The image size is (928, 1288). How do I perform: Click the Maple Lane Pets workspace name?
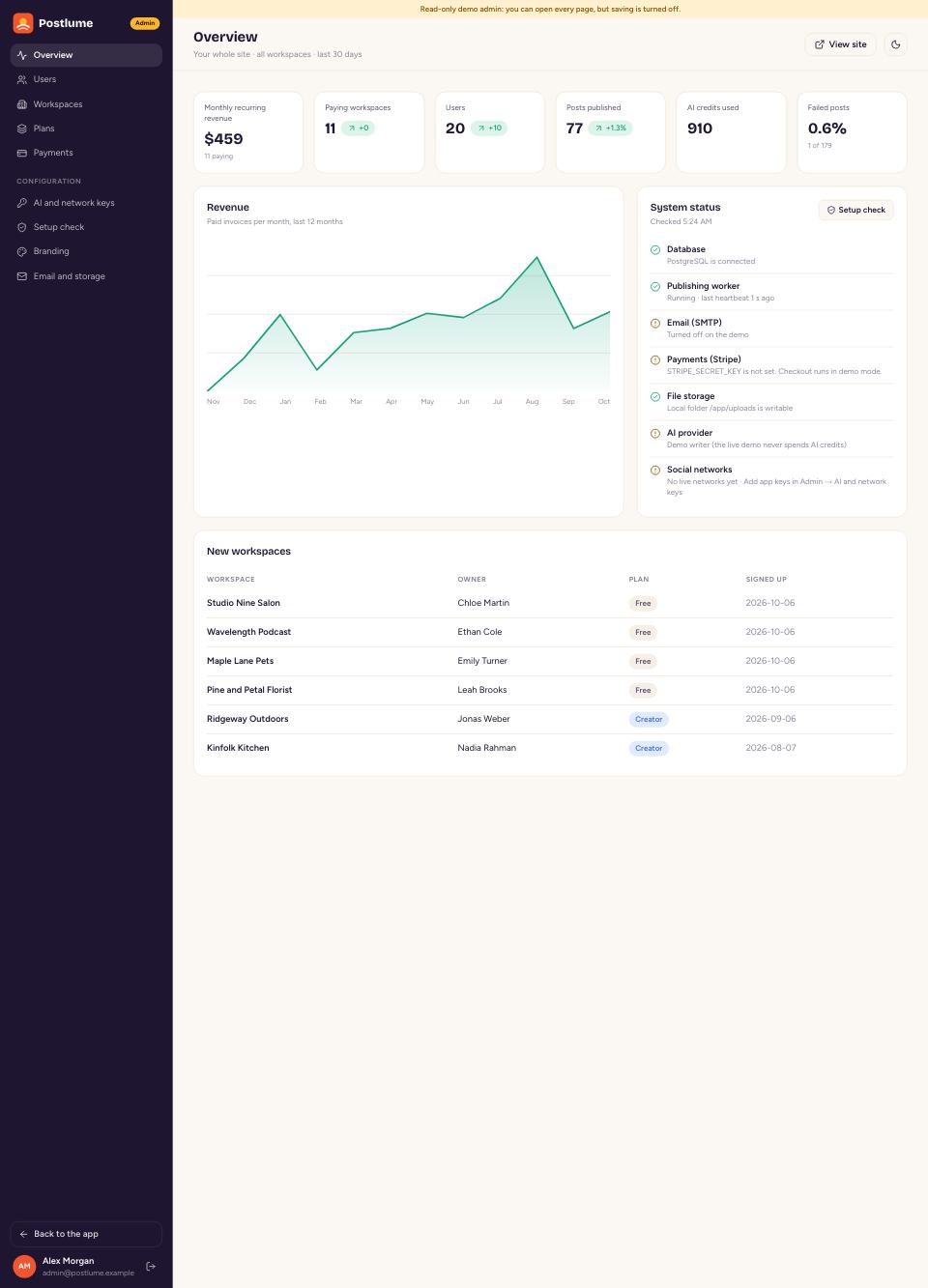(240, 661)
